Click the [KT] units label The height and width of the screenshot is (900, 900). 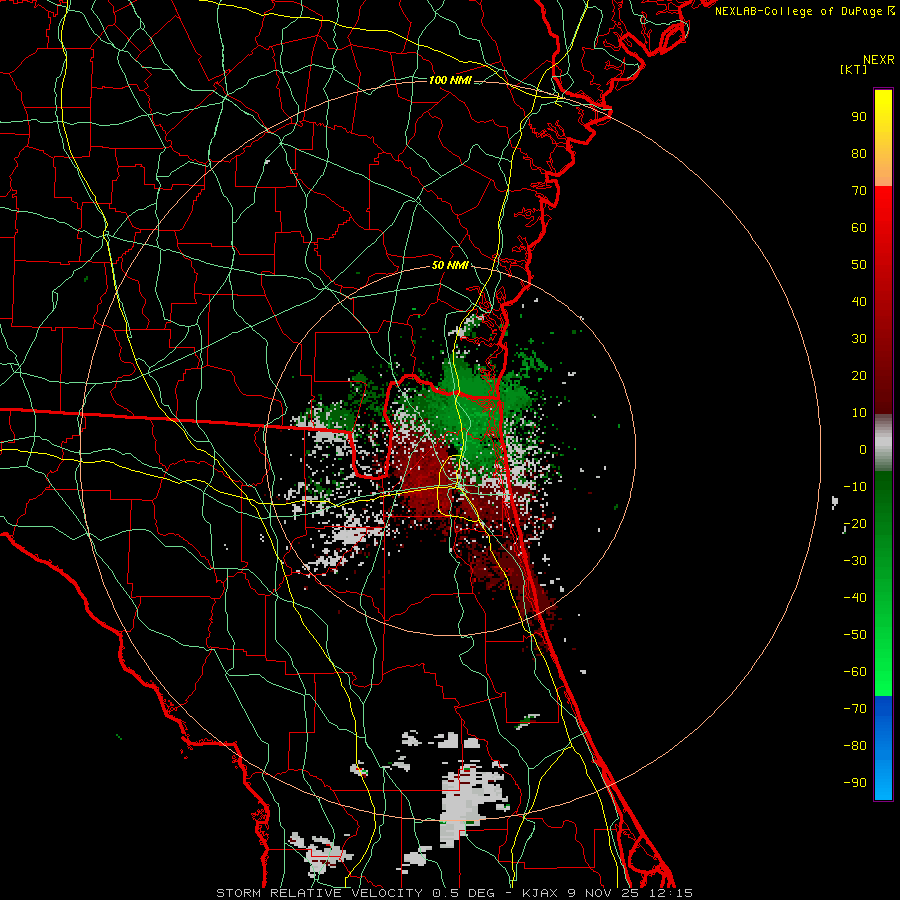[854, 69]
